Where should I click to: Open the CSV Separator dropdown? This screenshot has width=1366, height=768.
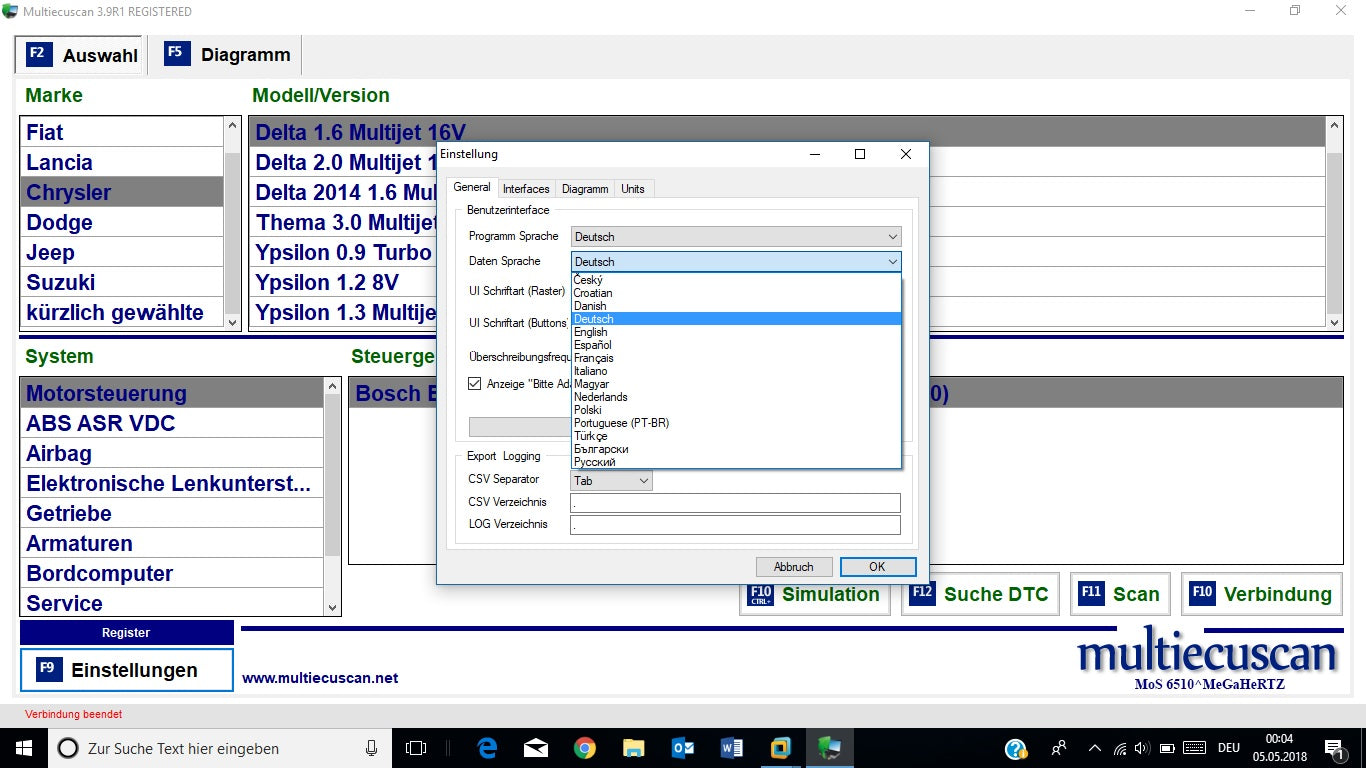point(611,481)
